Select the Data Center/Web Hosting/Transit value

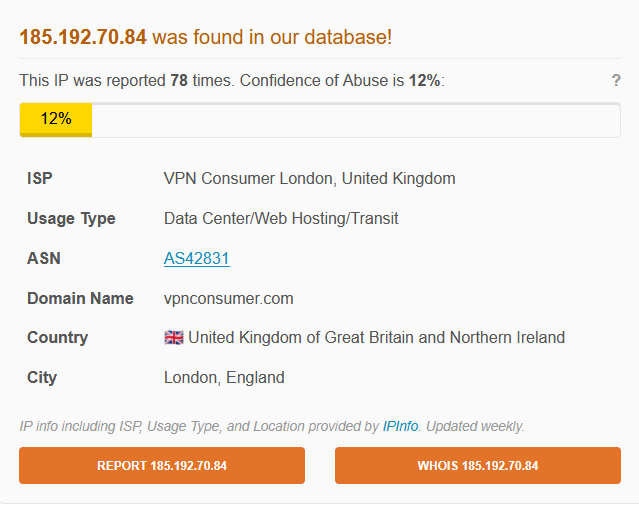pos(281,218)
